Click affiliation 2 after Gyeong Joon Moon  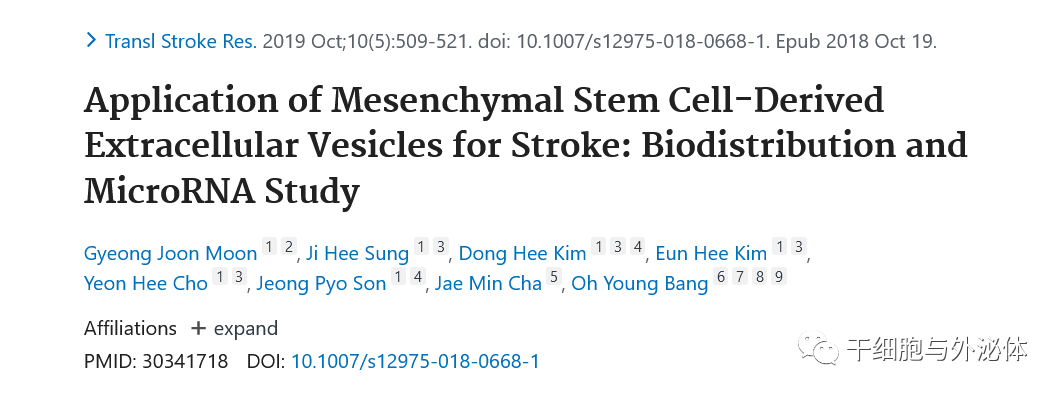coord(289,247)
